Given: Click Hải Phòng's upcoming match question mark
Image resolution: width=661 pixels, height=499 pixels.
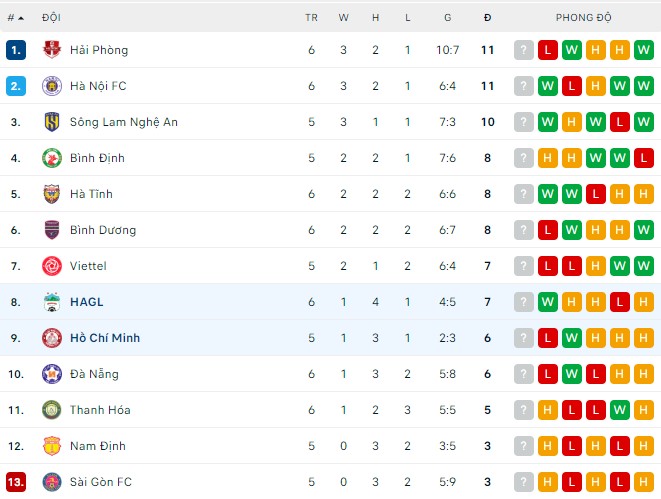Looking at the screenshot, I should tap(524, 50).
